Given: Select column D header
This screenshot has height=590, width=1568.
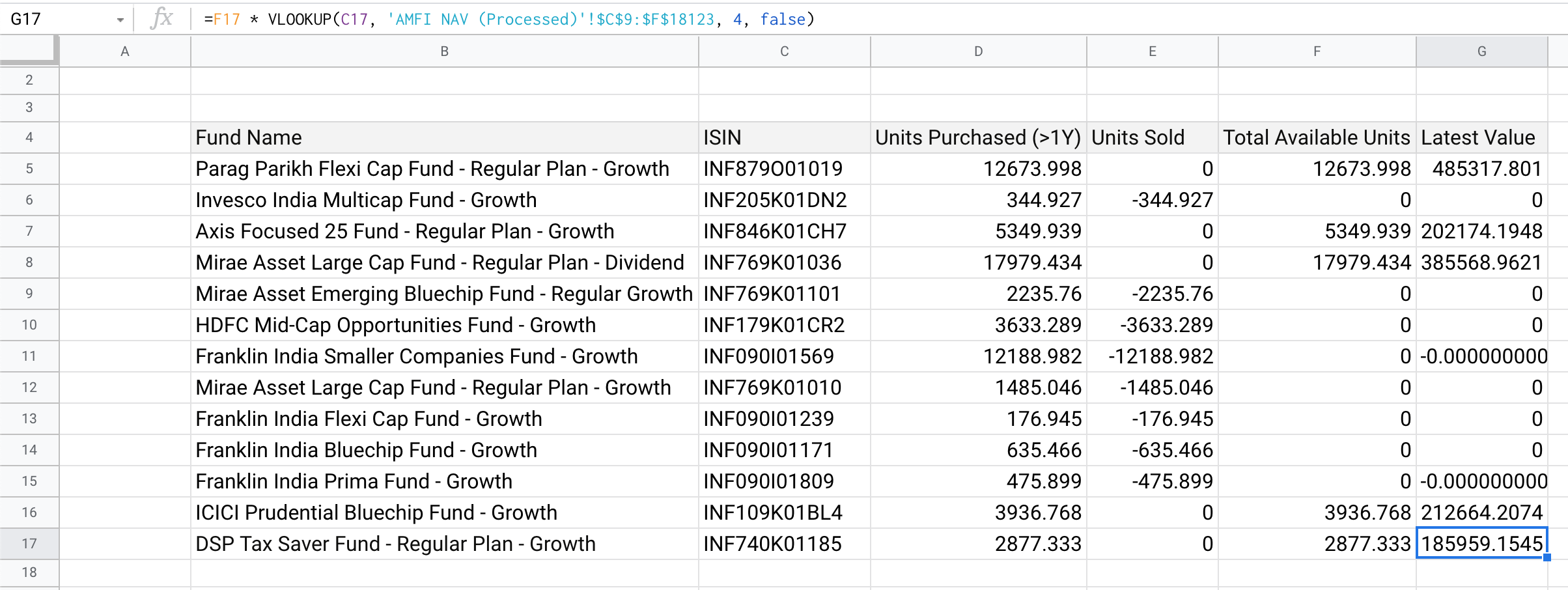Looking at the screenshot, I should pos(979,51).
